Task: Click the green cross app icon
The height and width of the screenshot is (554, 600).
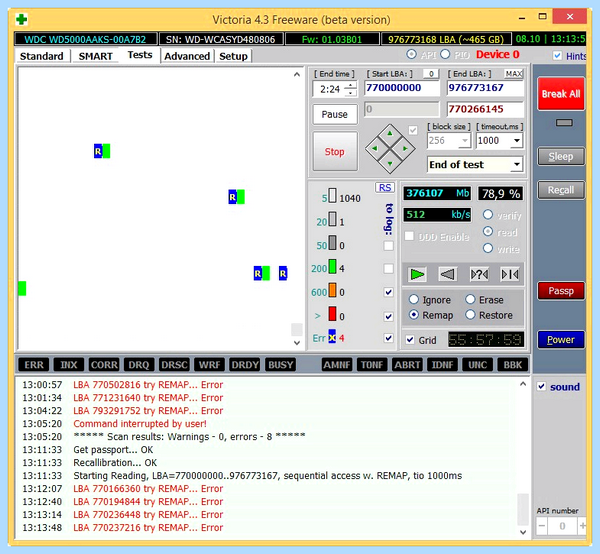Action: tap(21, 19)
